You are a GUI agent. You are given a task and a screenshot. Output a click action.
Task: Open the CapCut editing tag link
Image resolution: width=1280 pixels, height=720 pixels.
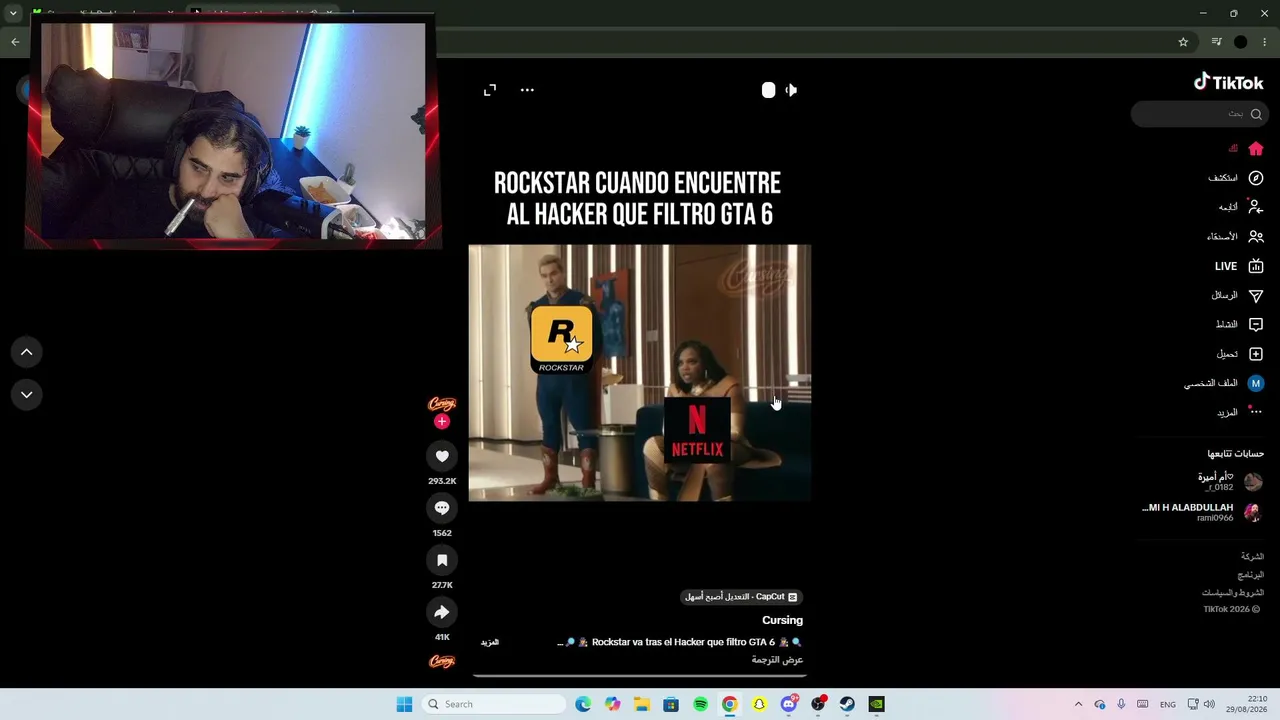pos(741,597)
